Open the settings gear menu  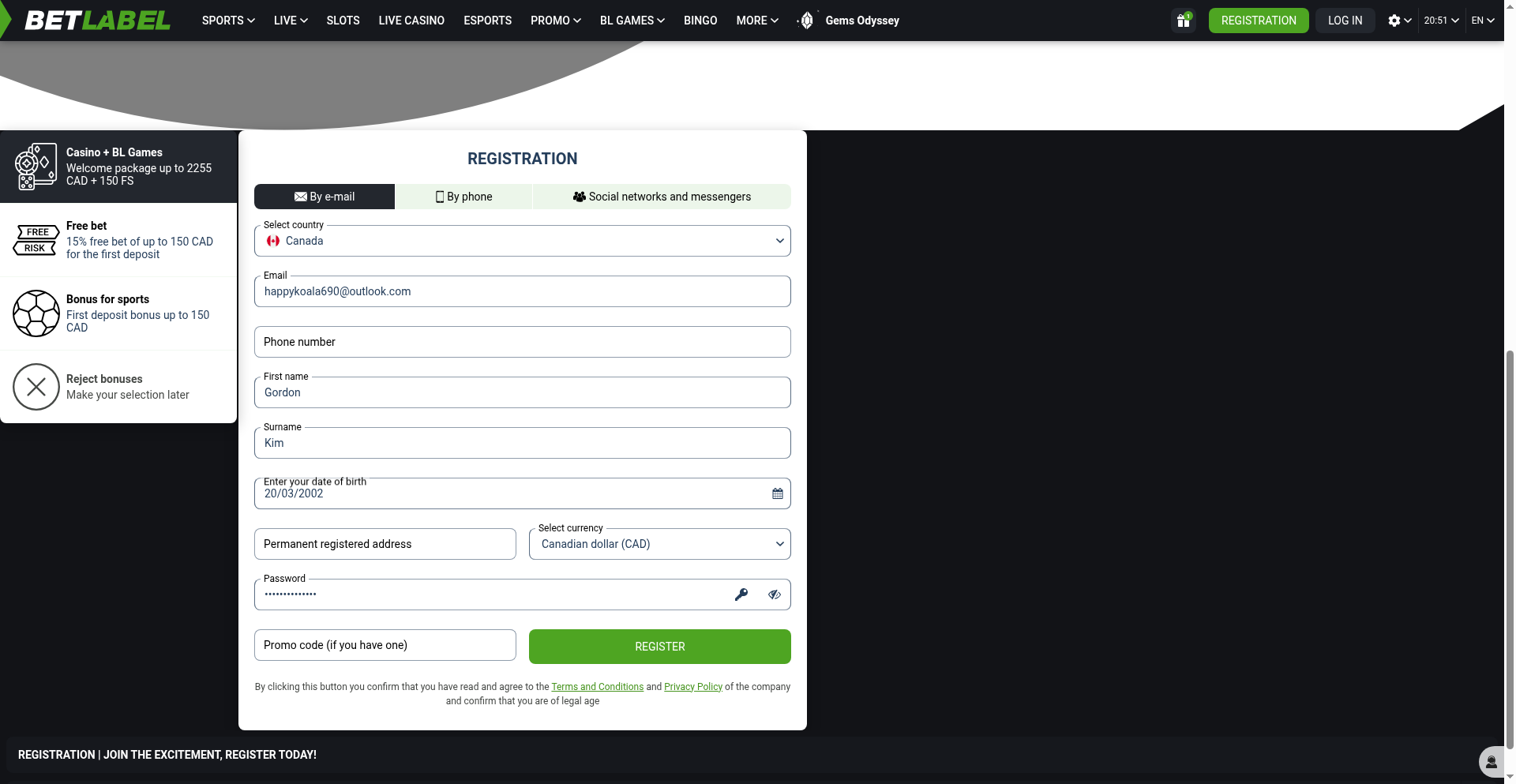(x=1398, y=21)
